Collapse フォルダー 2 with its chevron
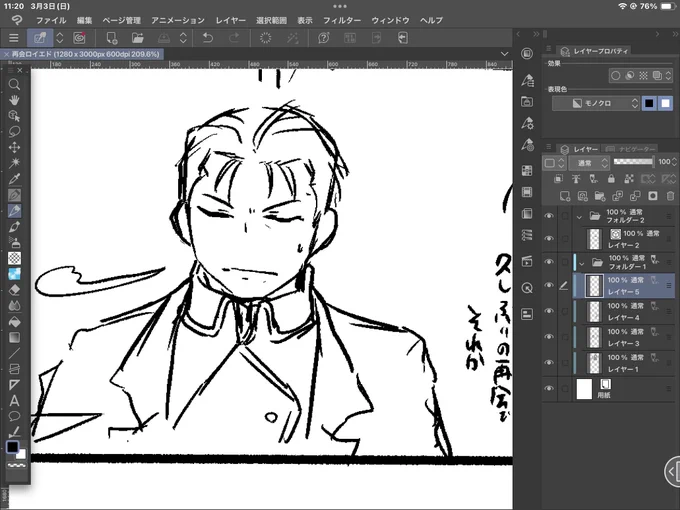 (579, 216)
